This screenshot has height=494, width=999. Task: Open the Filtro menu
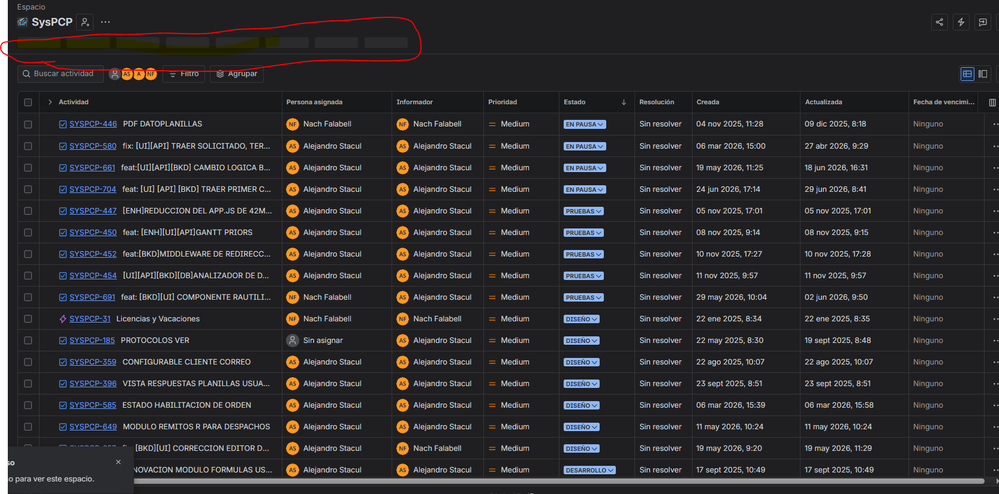[183, 74]
